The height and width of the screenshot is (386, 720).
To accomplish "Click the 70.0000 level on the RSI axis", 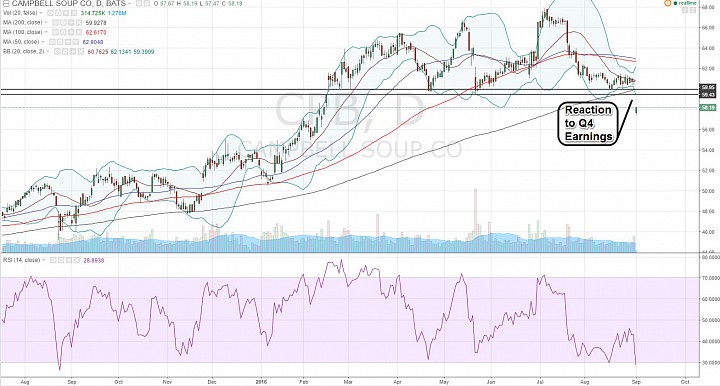I will pos(709,278).
